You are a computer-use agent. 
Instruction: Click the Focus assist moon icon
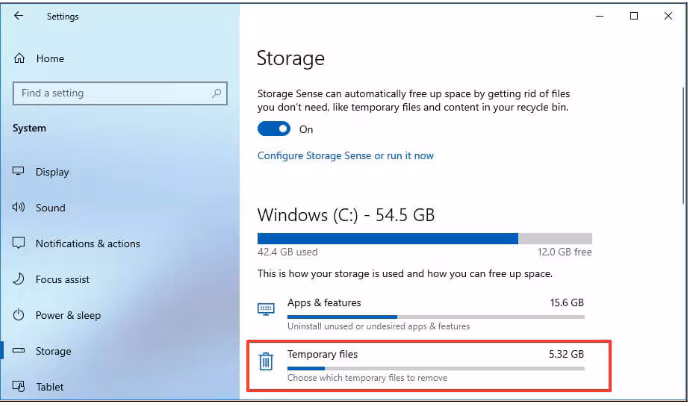tap(18, 279)
